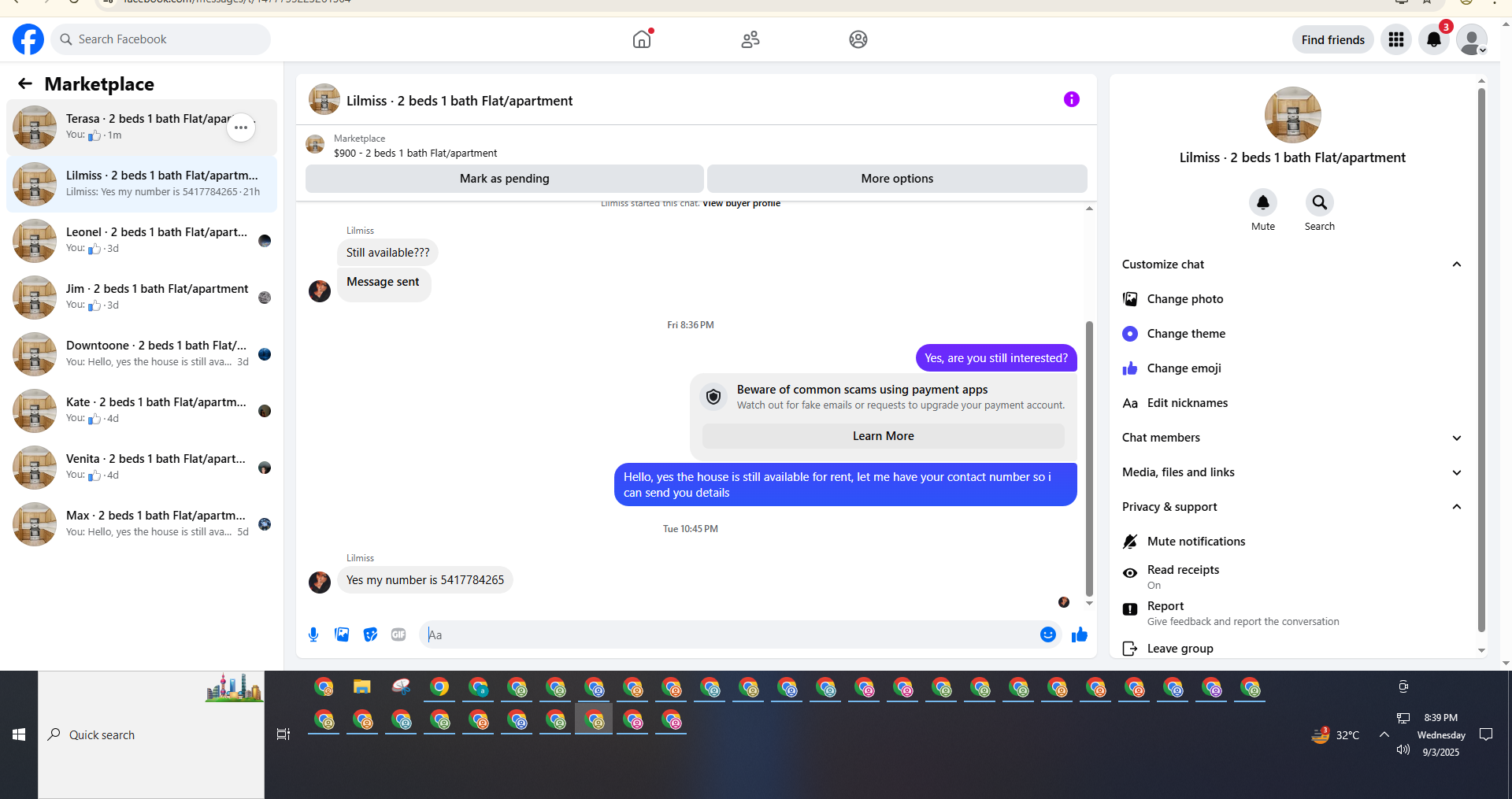
Task: Send a thumbs-up like
Action: click(1080, 634)
